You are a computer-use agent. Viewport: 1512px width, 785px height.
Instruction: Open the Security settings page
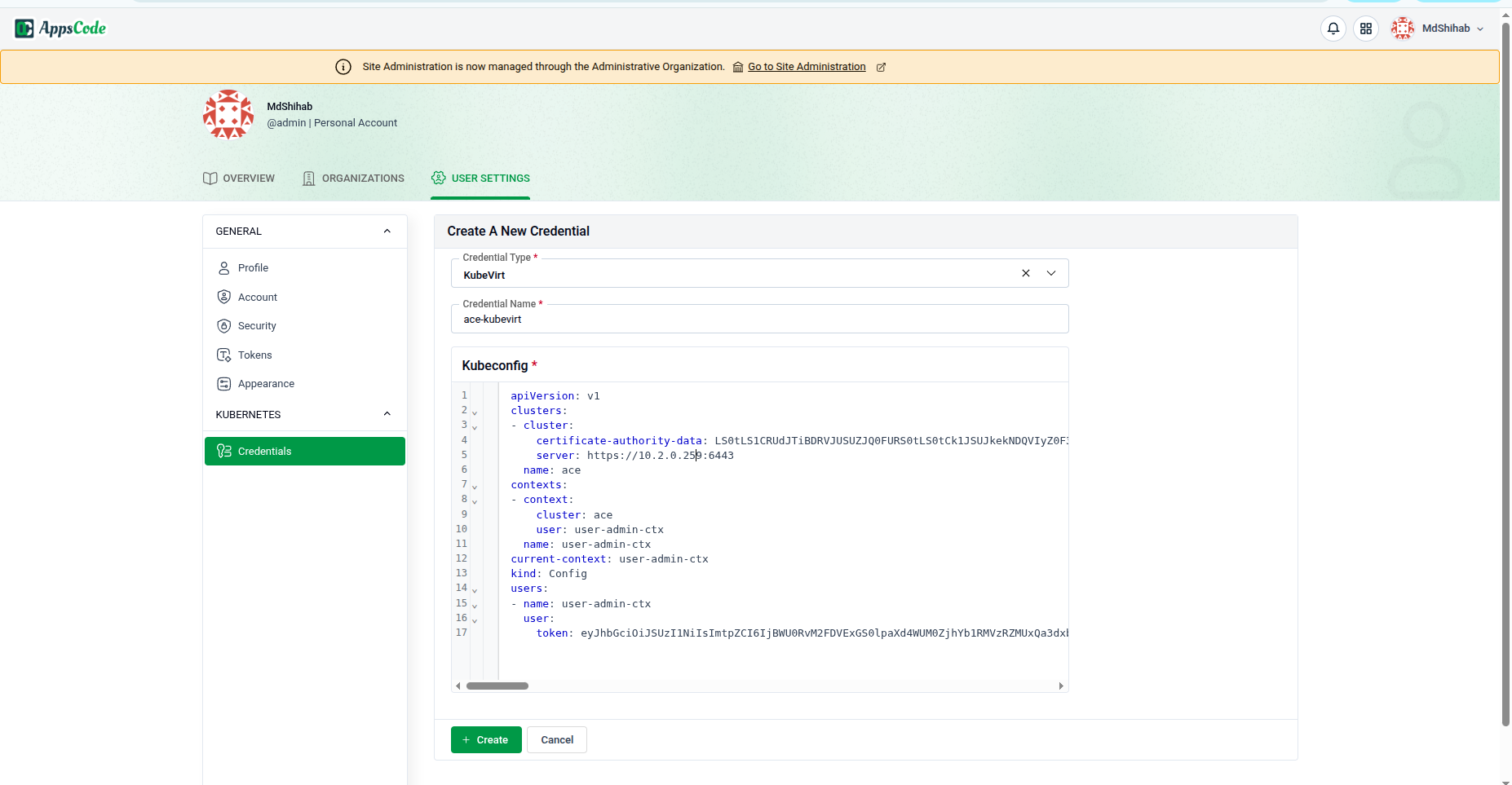pos(305,326)
